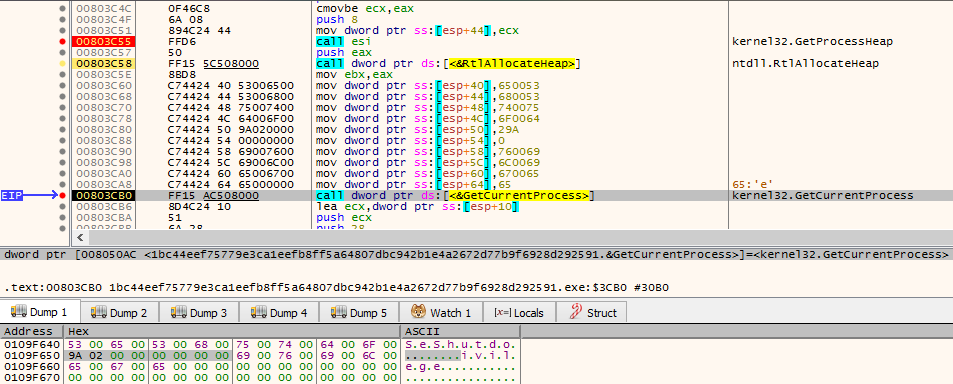
Task: Toggle breakpoint dot at address 00803C5E
Action: pyautogui.click(x=62, y=74)
